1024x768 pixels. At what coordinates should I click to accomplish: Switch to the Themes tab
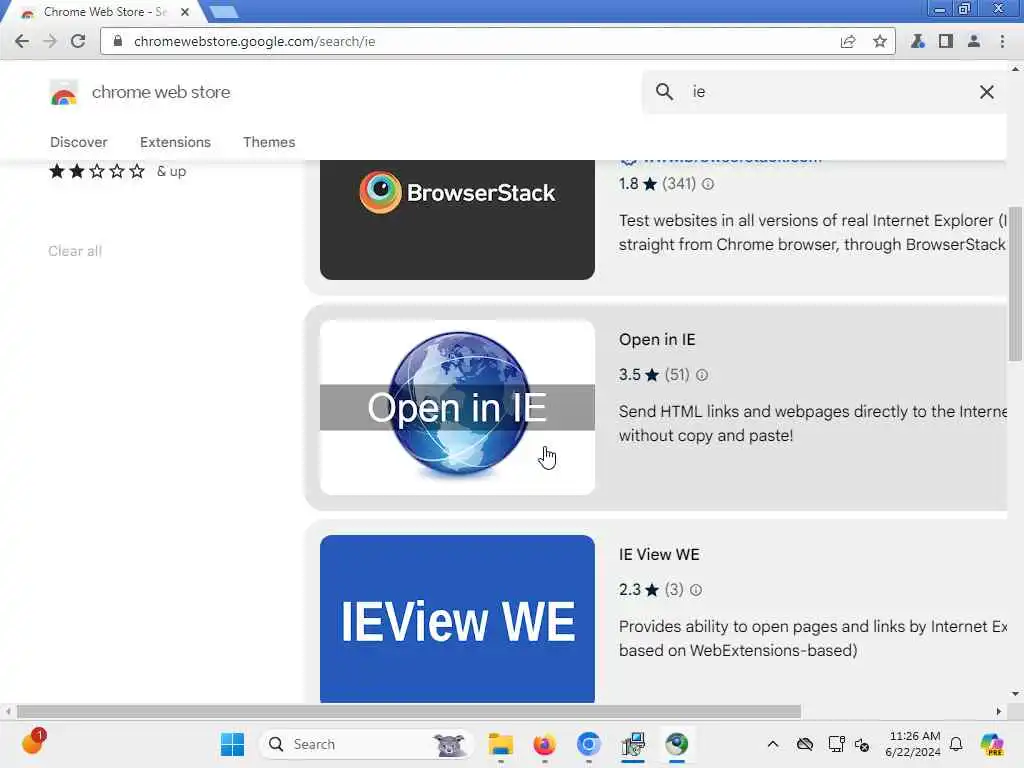[269, 142]
